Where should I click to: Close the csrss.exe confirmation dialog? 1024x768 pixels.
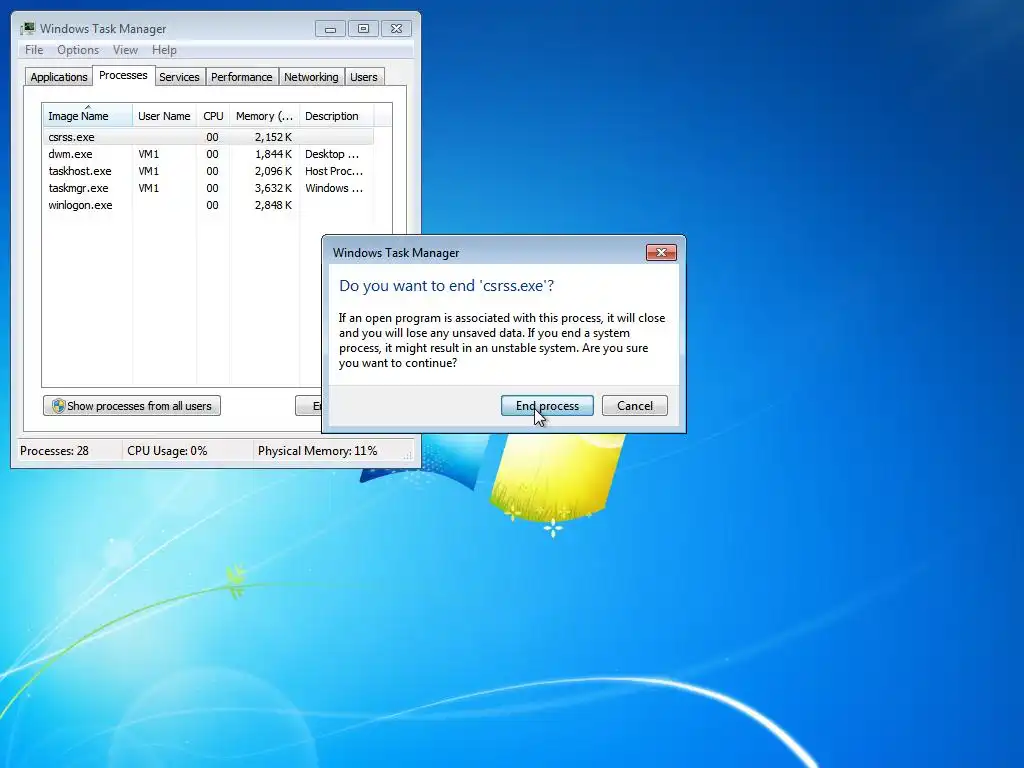661,253
